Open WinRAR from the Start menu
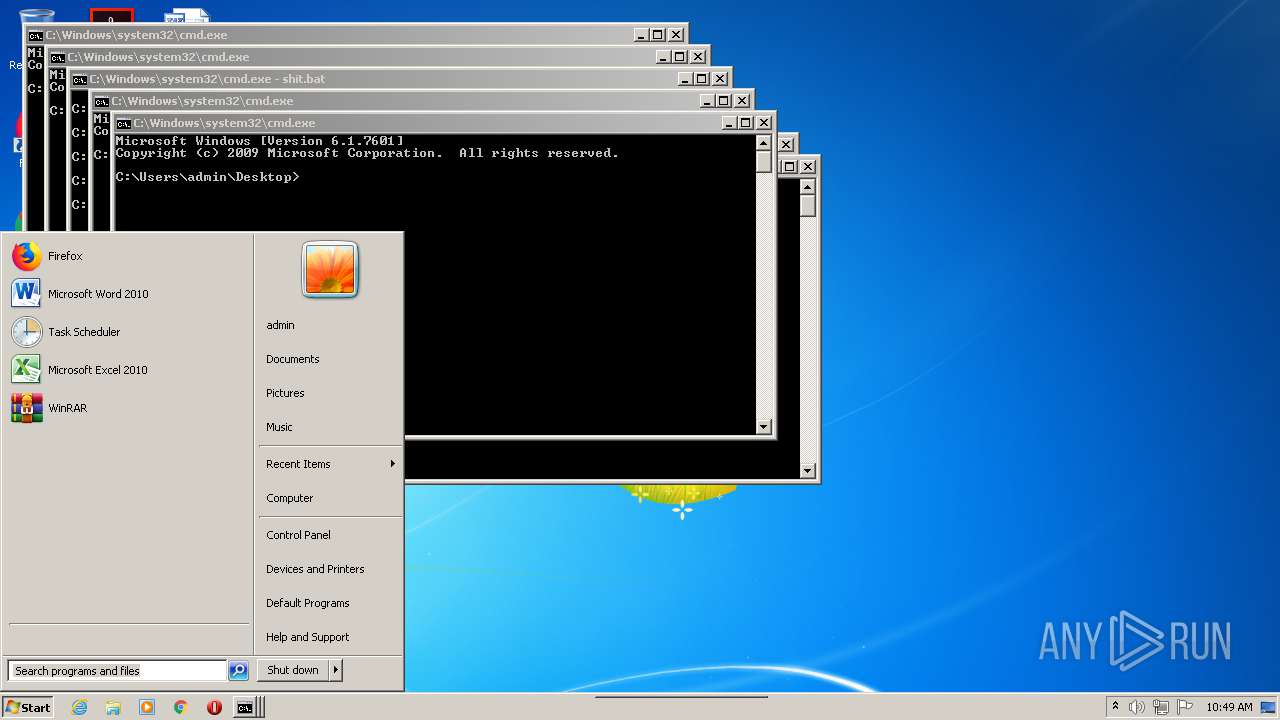Viewport: 1280px width, 720px height. [x=128, y=408]
